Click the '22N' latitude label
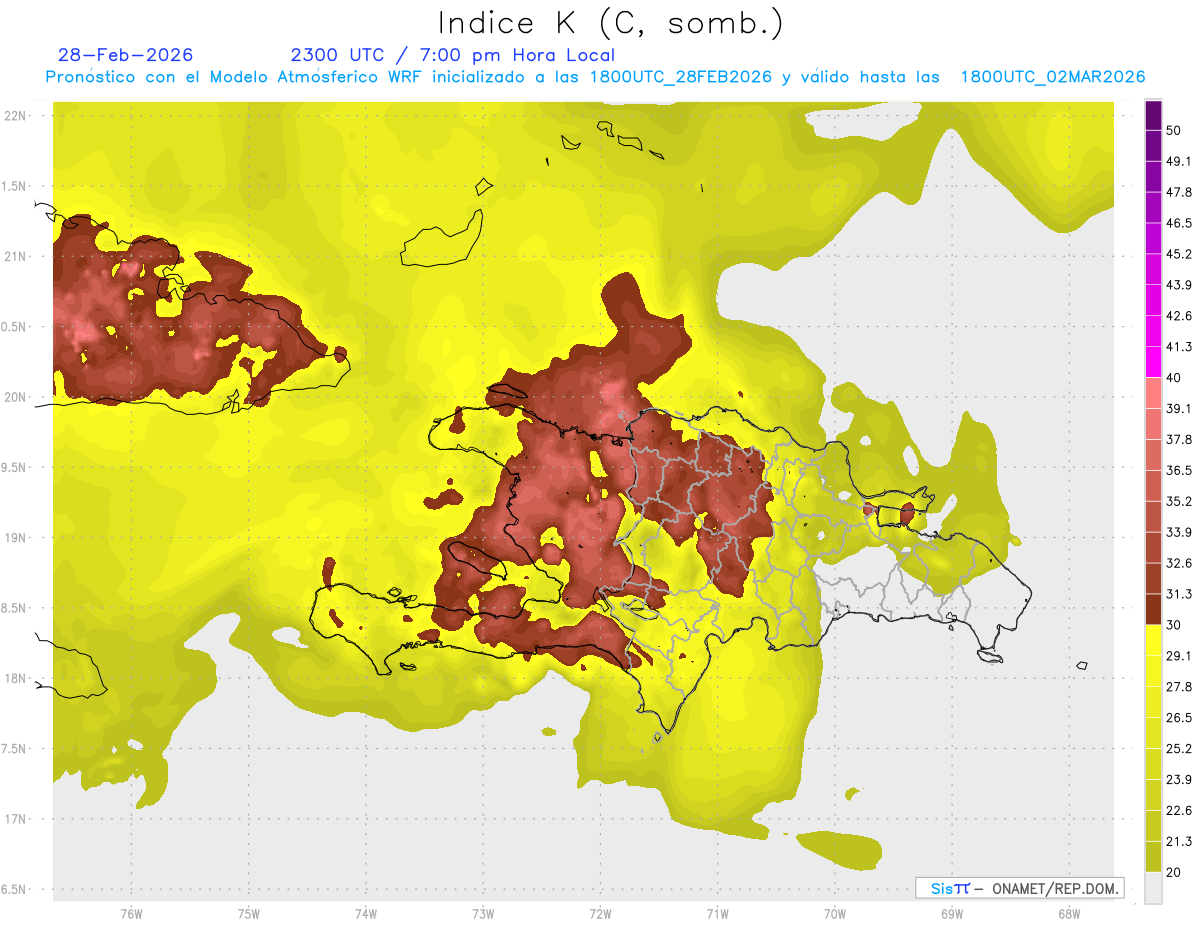 (x=16, y=116)
